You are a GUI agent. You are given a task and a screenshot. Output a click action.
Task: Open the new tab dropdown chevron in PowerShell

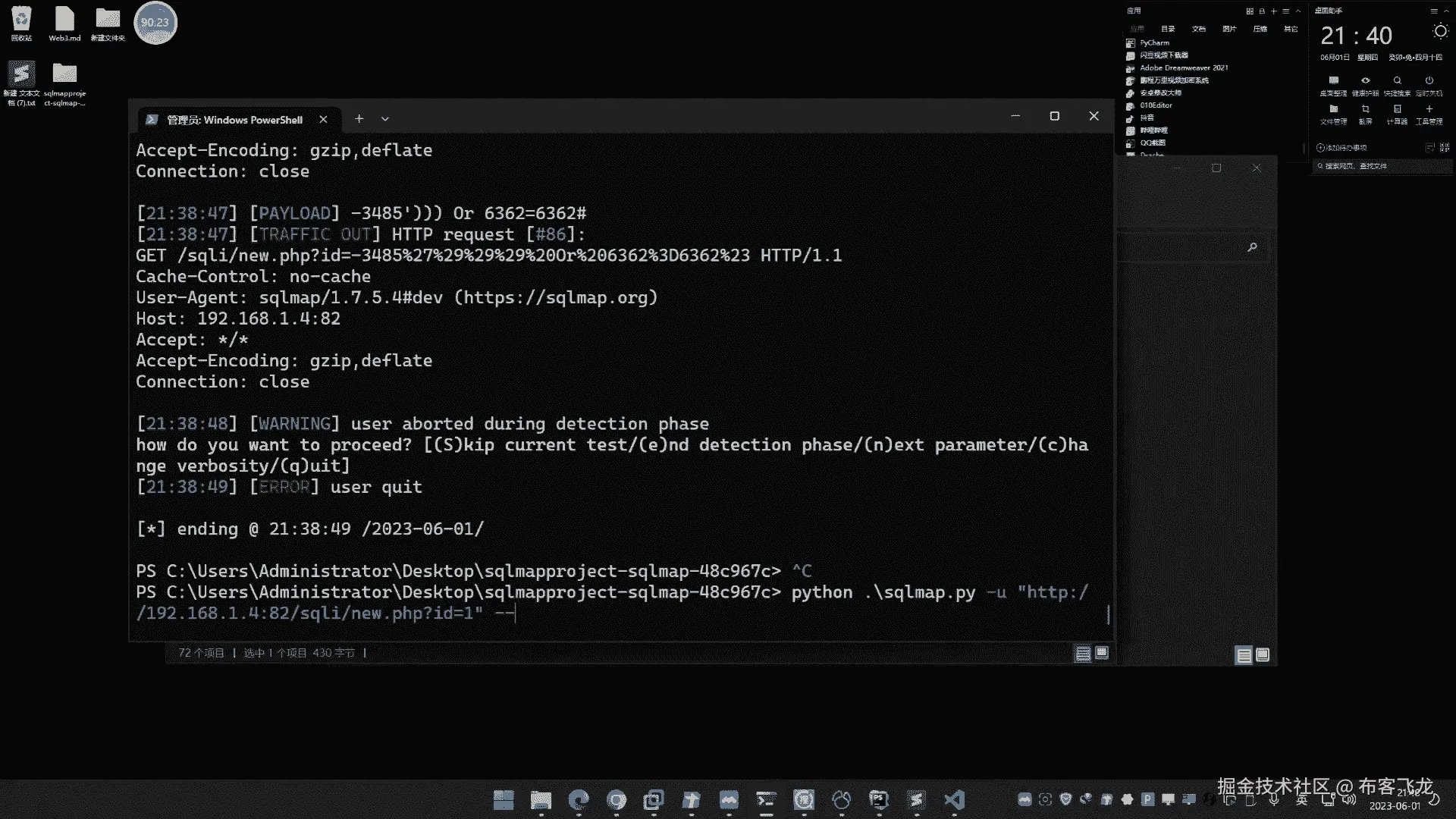(x=385, y=119)
